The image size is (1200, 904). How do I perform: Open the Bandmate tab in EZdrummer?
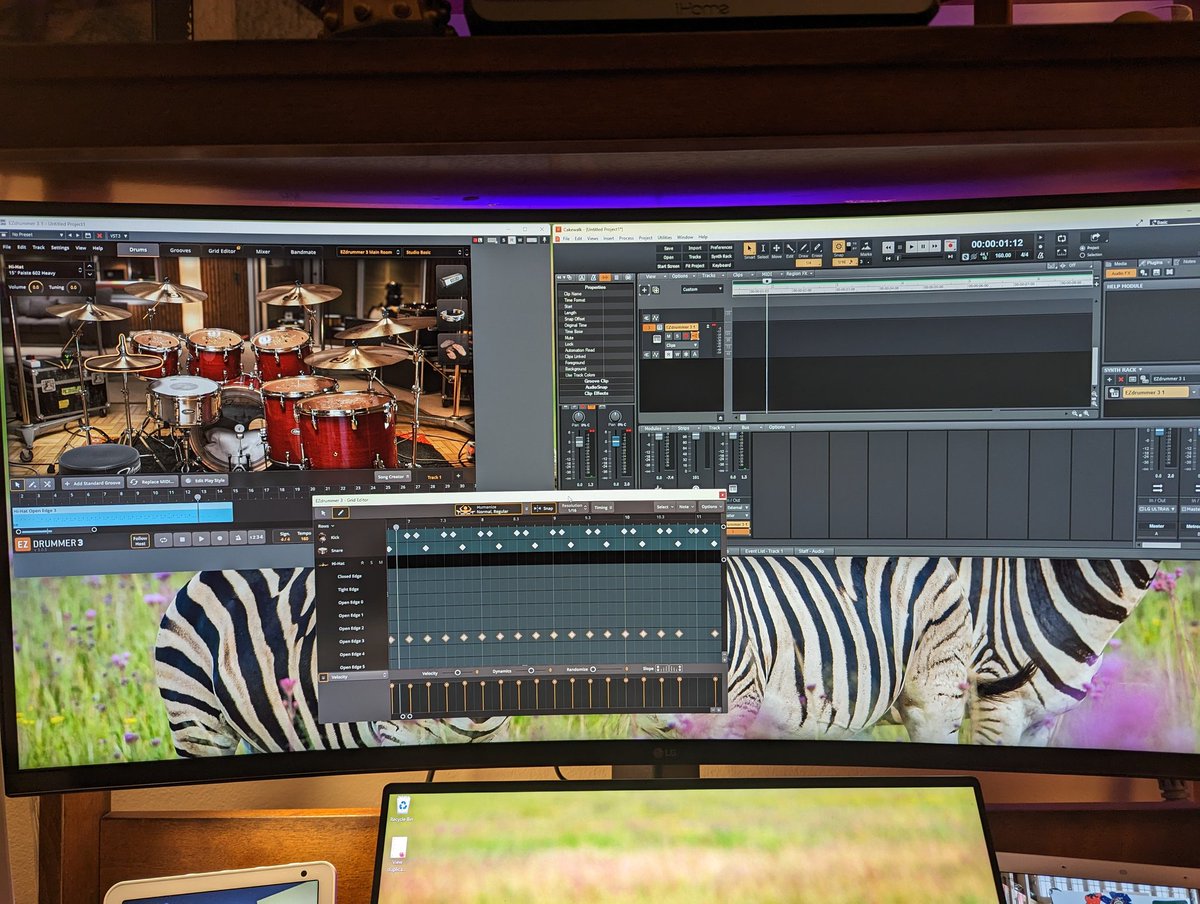coord(303,252)
